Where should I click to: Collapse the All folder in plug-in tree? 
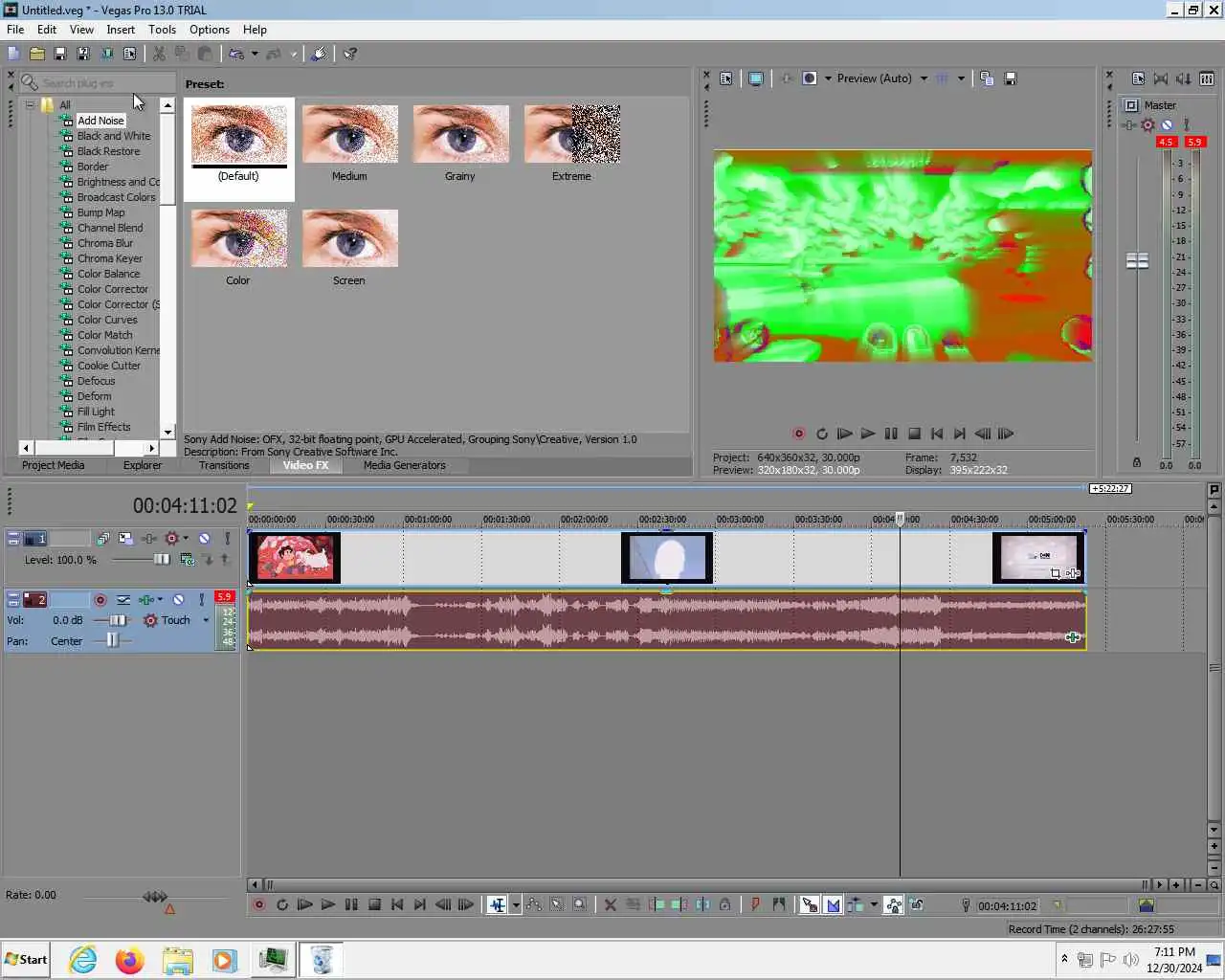tap(30, 105)
